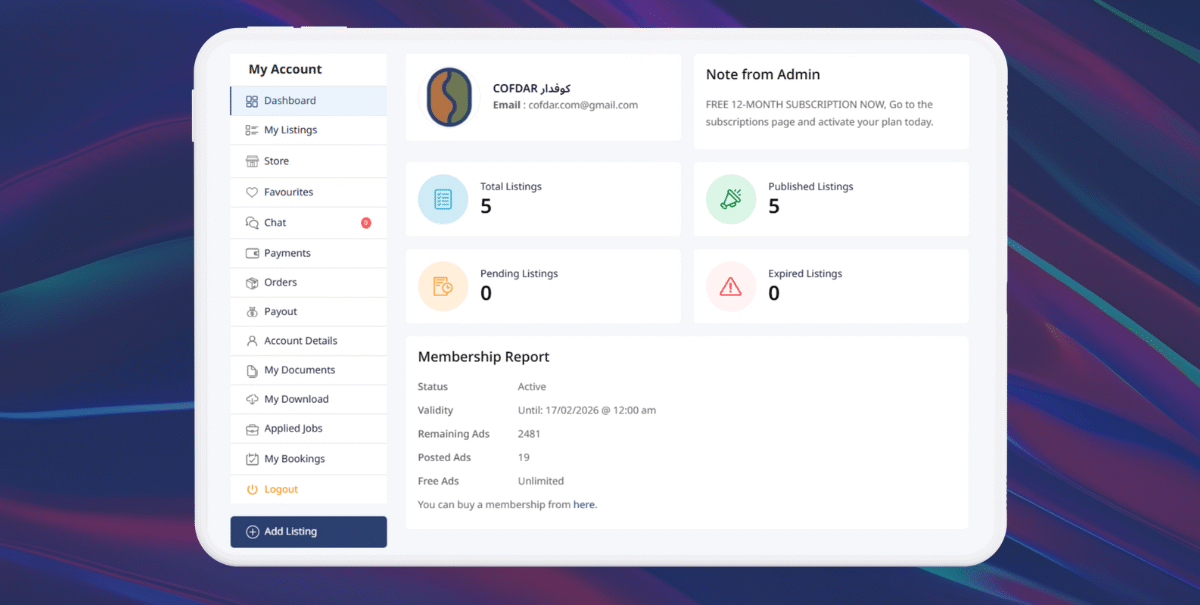This screenshot has width=1200, height=605.
Task: Click the Orders box icon
Action: 252,283
